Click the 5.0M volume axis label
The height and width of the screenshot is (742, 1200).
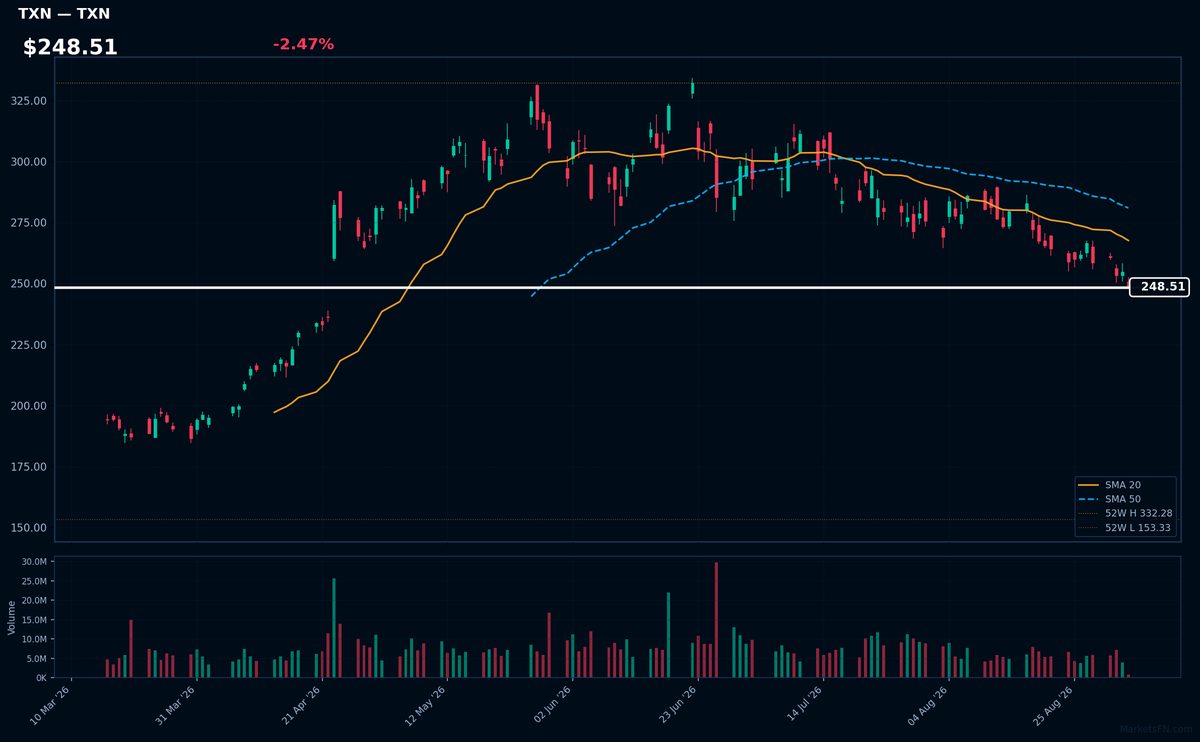coord(36,659)
